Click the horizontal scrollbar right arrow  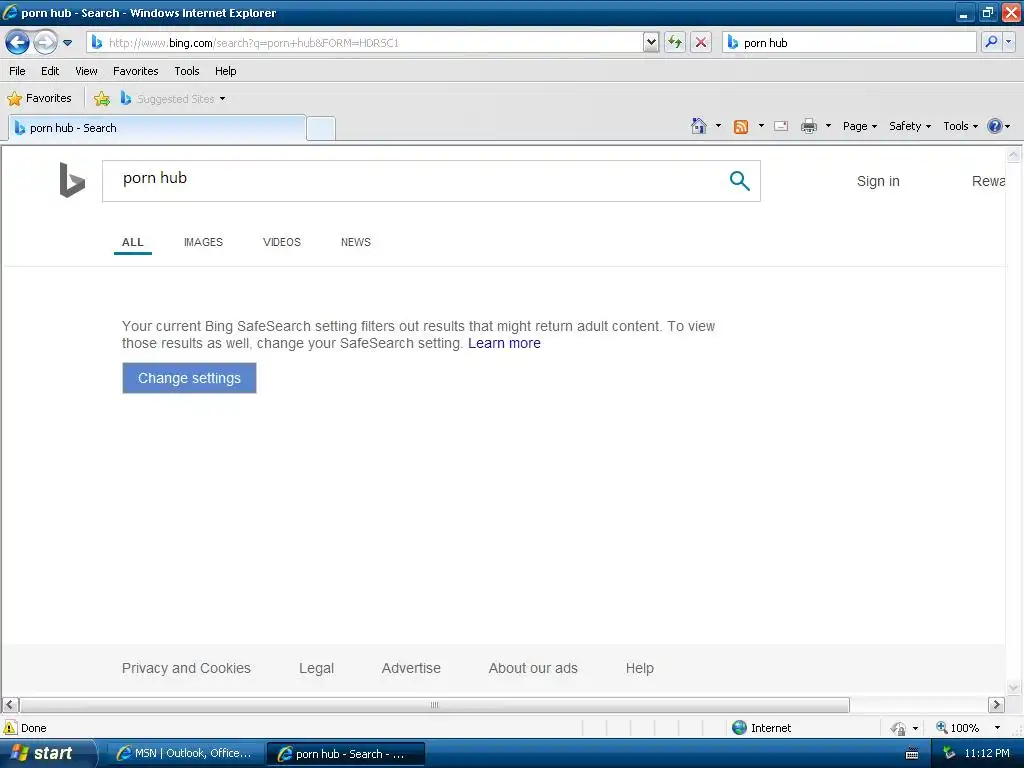click(996, 705)
